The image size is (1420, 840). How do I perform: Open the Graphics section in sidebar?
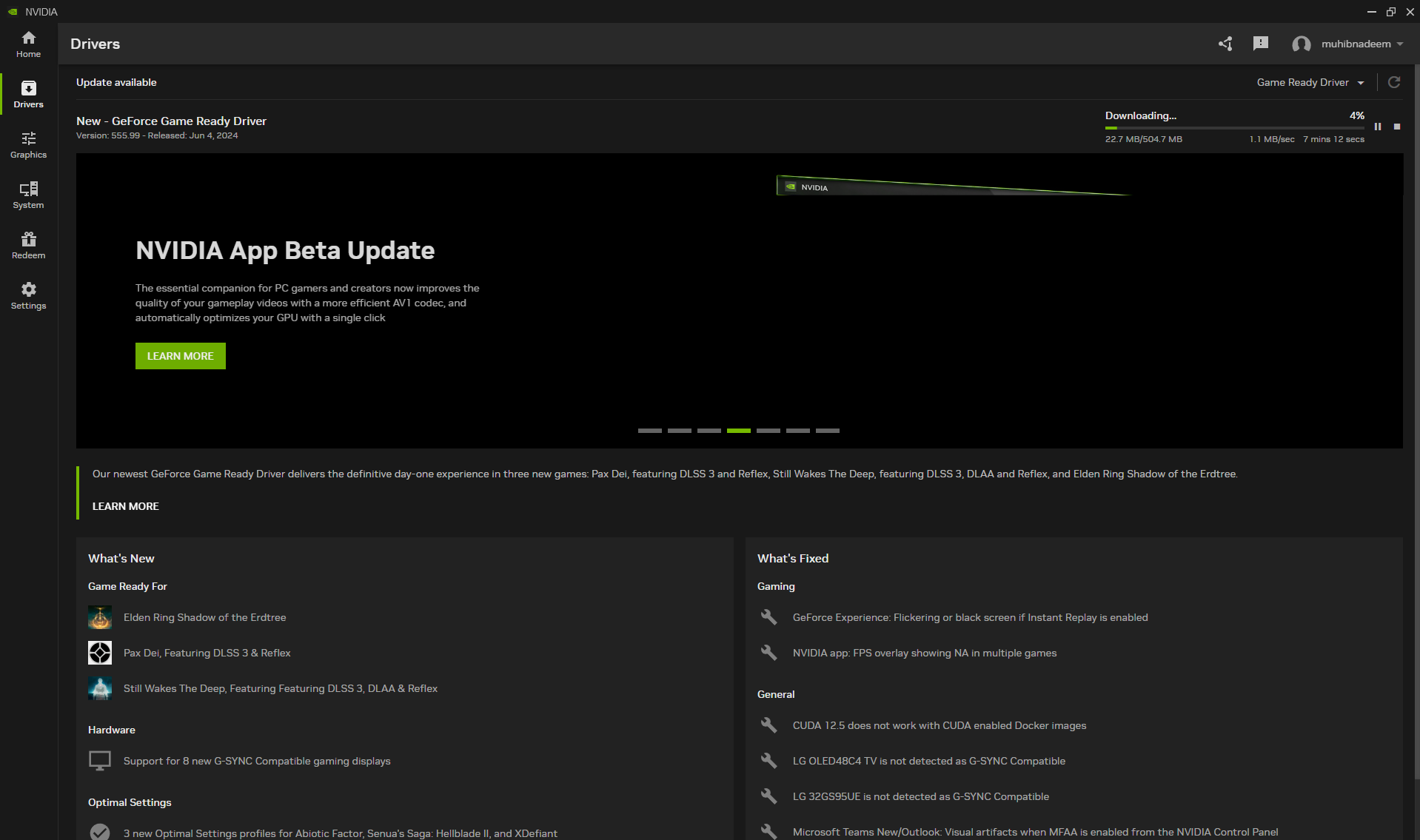pos(28,144)
